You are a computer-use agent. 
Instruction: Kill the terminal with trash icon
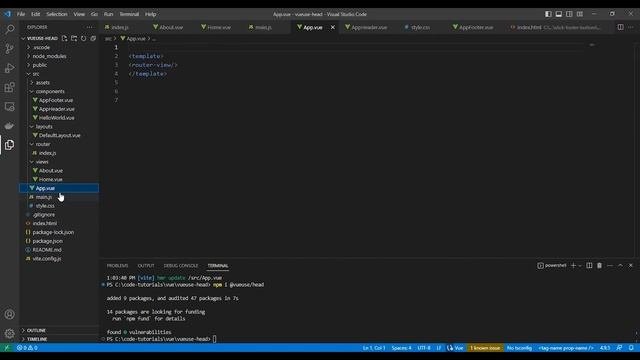[599, 266]
